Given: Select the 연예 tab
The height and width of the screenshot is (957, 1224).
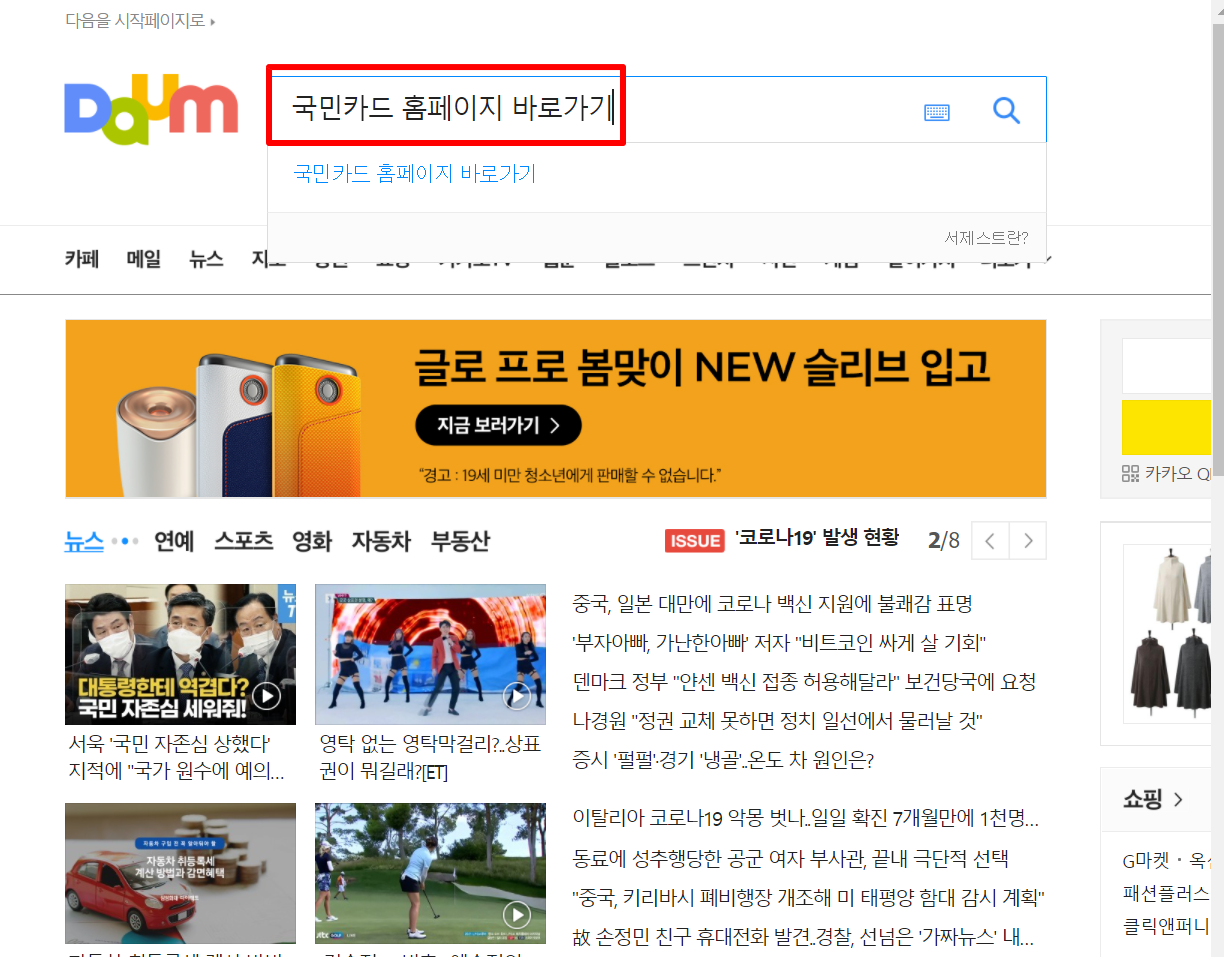Looking at the screenshot, I should 174,541.
